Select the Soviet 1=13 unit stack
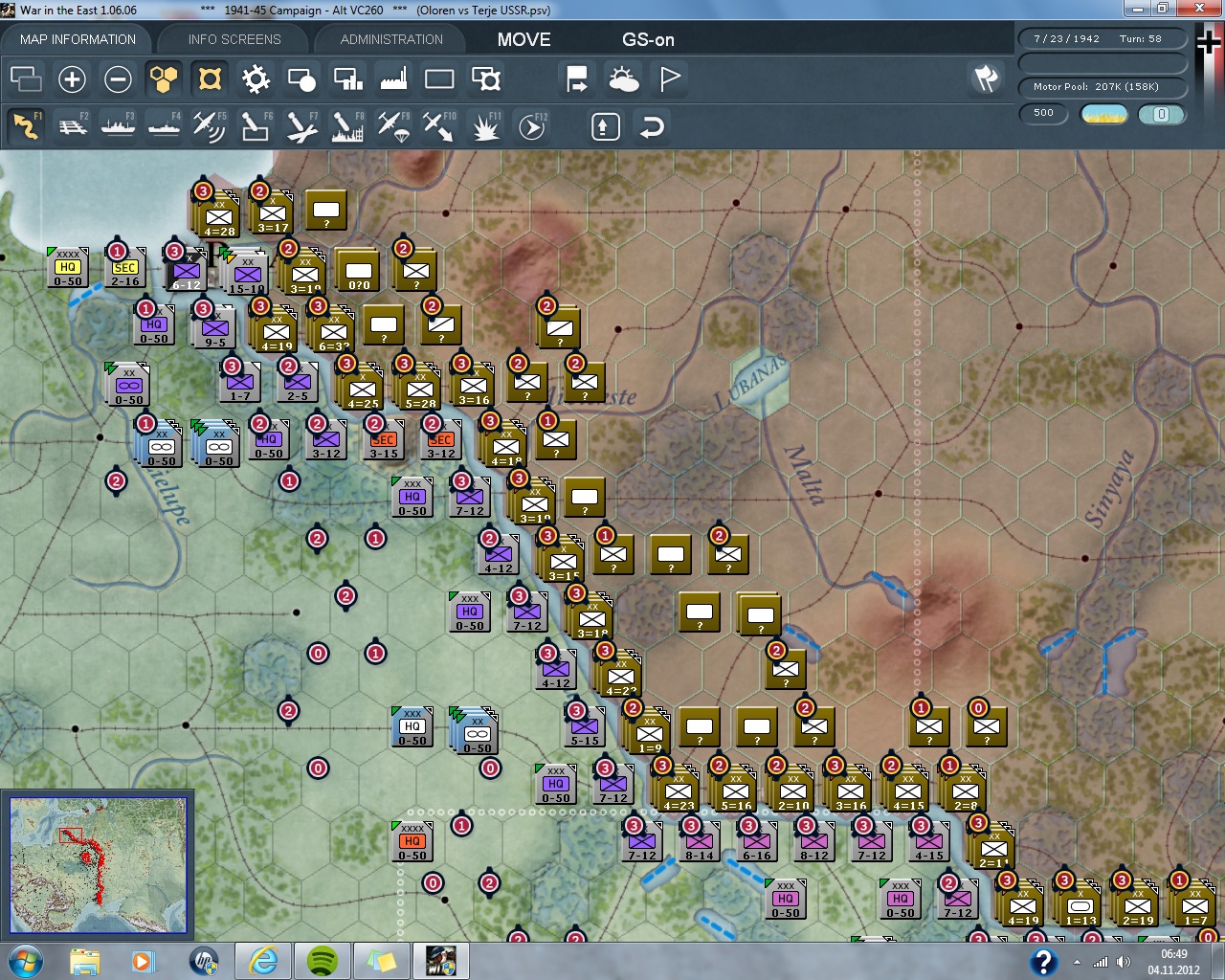The width and height of the screenshot is (1225, 980). tap(1079, 902)
